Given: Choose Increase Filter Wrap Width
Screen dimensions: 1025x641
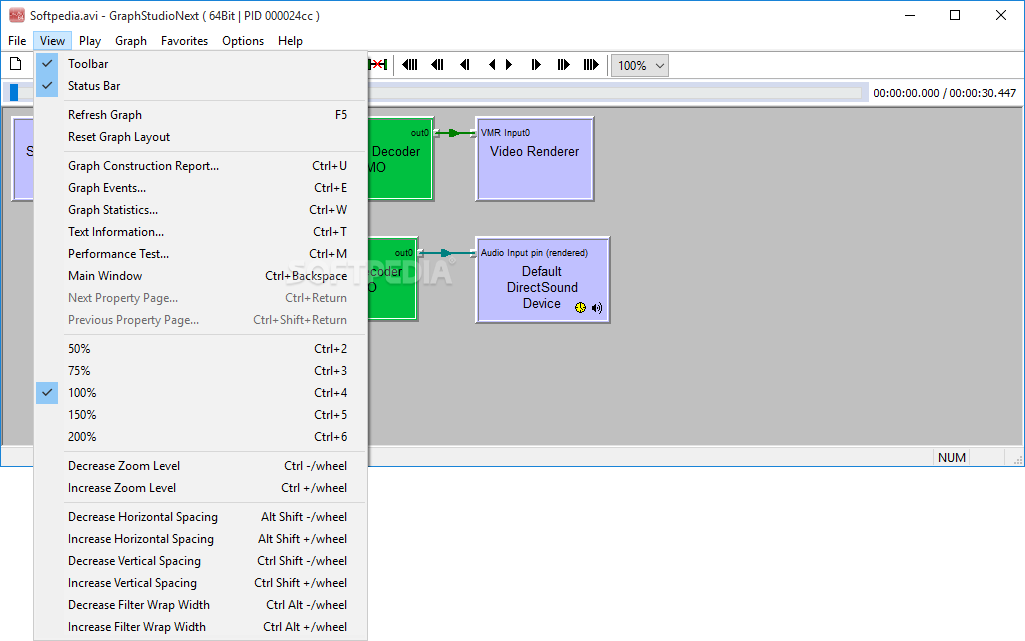Looking at the screenshot, I should (x=201, y=627).
